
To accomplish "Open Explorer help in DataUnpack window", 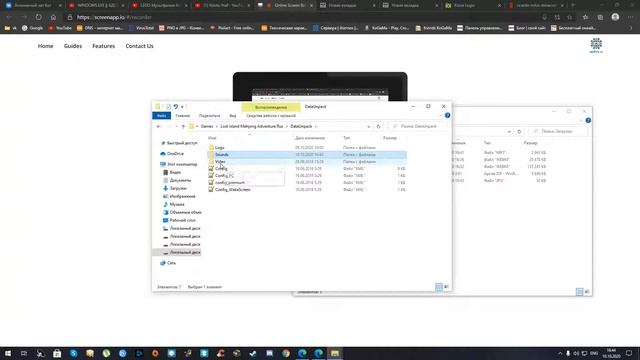I will 447,116.
